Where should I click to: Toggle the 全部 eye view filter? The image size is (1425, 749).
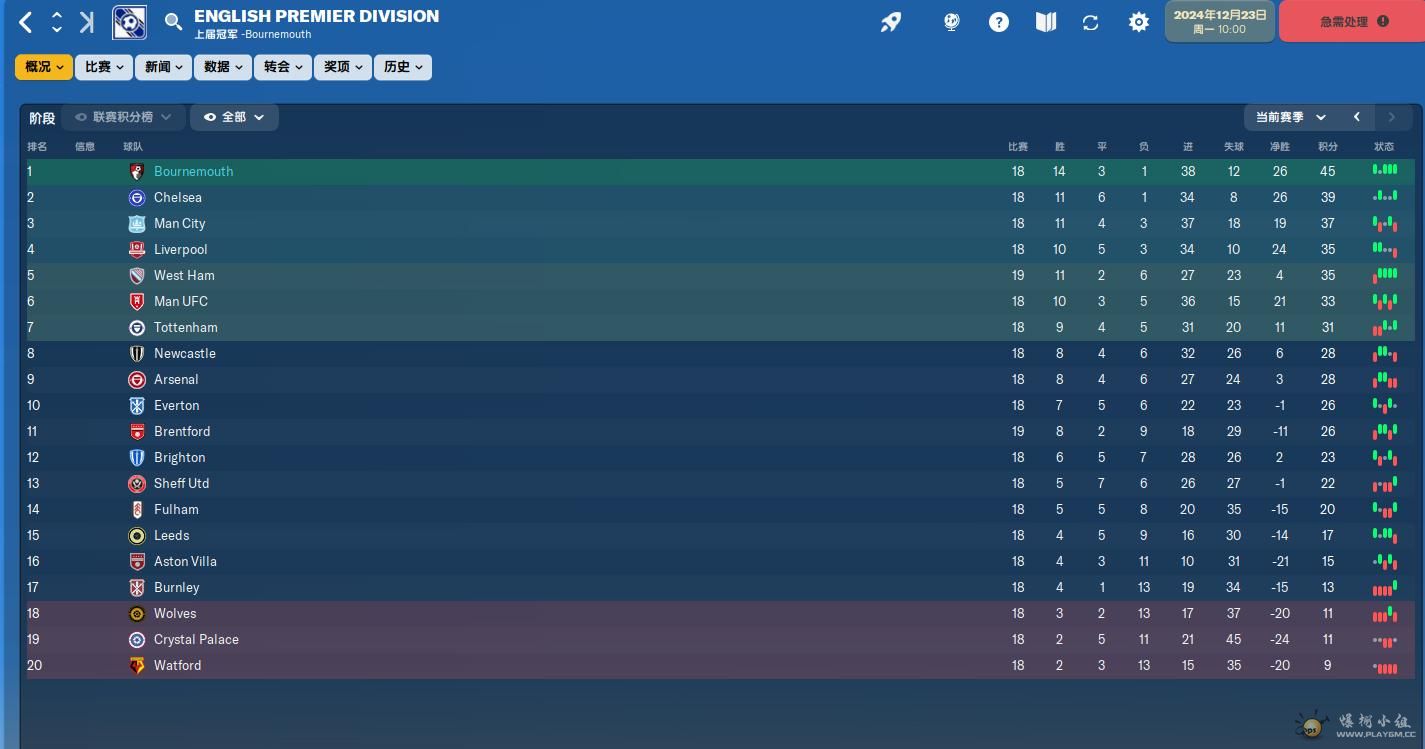[234, 117]
